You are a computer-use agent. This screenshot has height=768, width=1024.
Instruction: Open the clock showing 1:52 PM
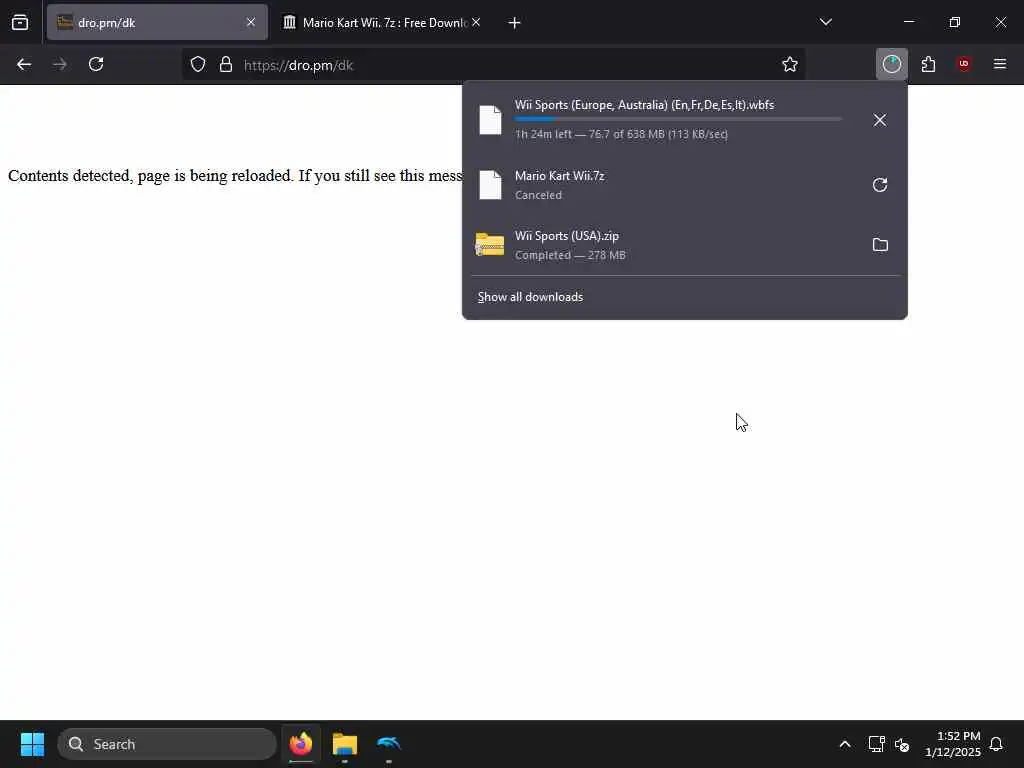pyautogui.click(x=953, y=744)
